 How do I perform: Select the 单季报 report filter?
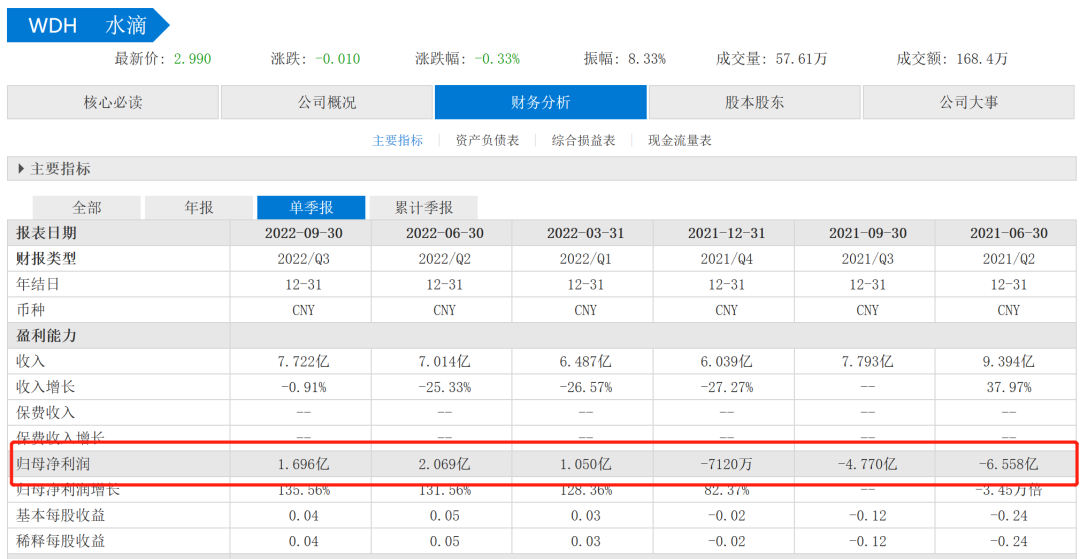pyautogui.click(x=311, y=208)
